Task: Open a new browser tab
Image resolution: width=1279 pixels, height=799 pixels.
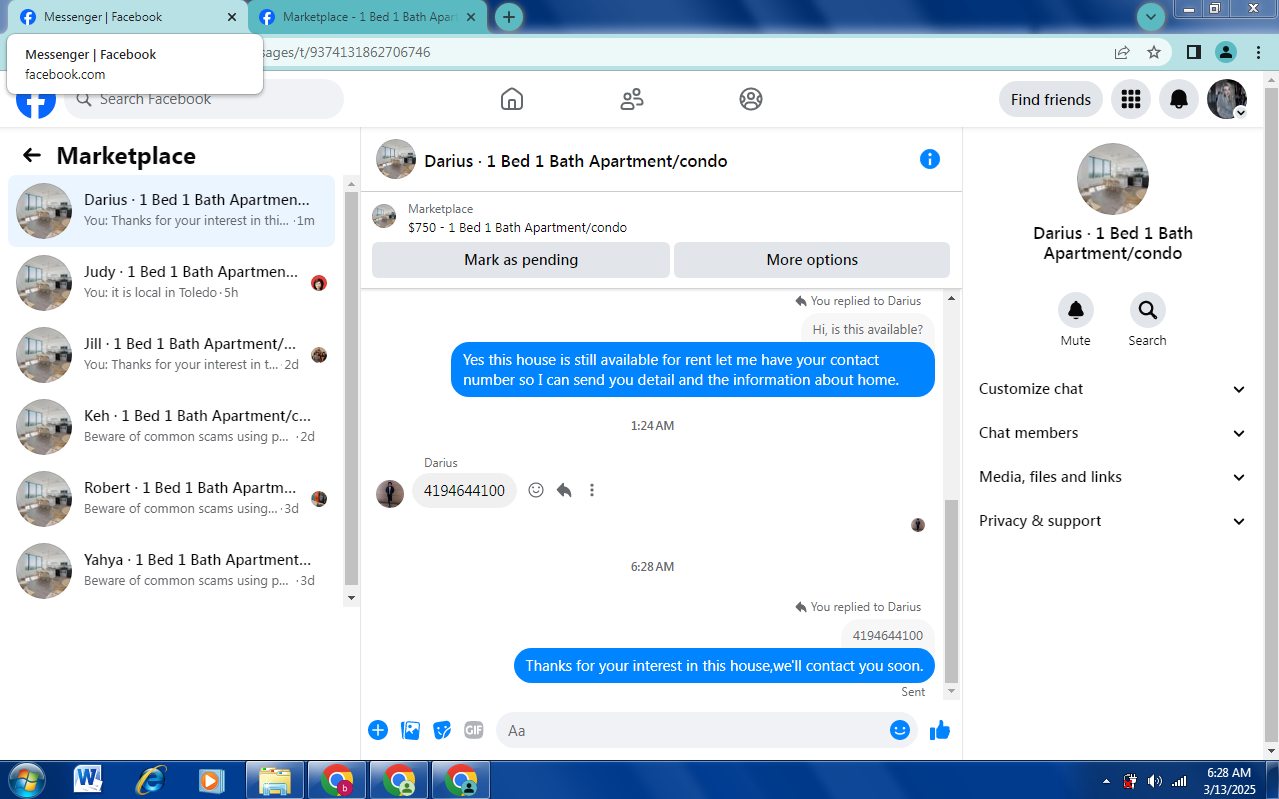Action: click(x=509, y=17)
